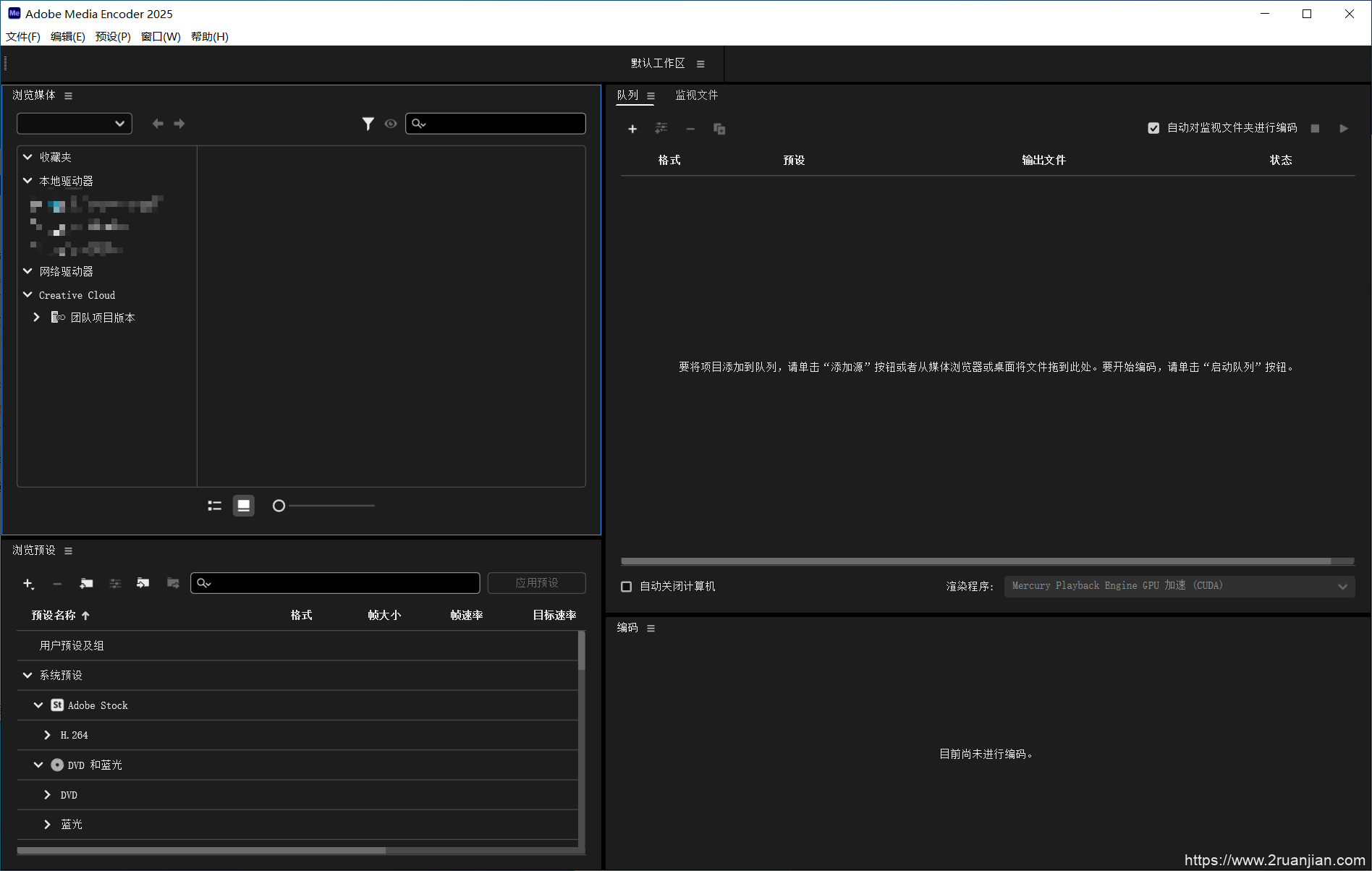Select the 队列 tab
This screenshot has height=871, width=1372.
(627, 95)
